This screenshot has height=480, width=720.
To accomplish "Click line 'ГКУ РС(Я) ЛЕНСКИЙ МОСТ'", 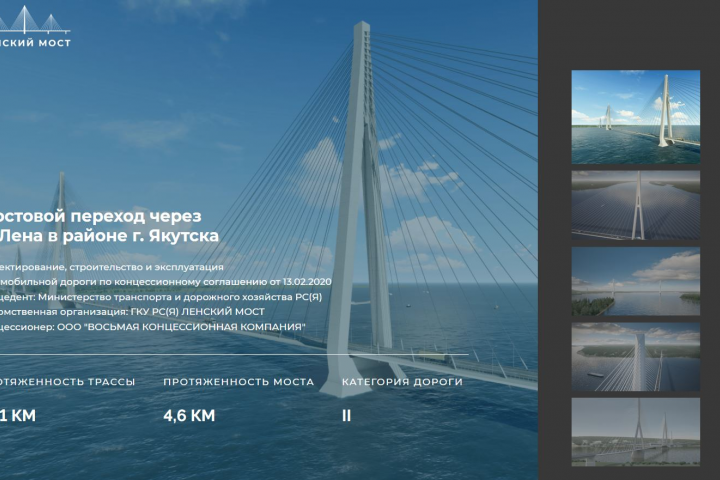I will pos(132,312).
